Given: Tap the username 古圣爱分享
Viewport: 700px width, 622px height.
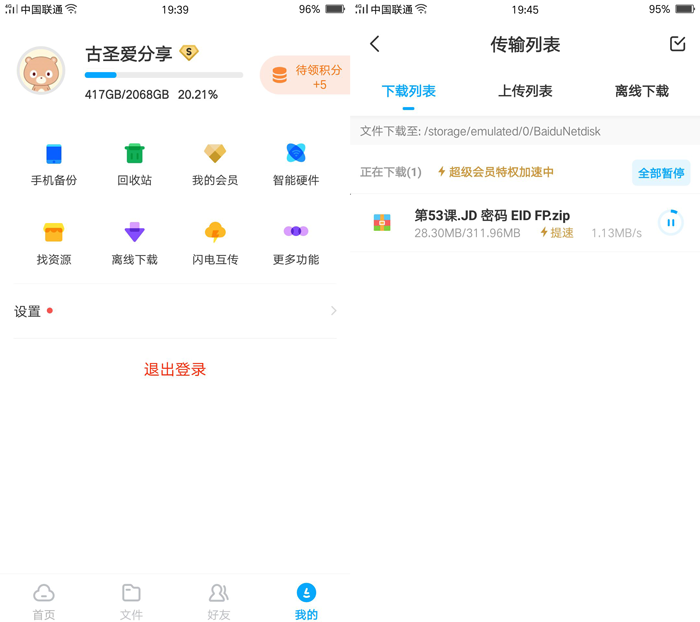Looking at the screenshot, I should click(129, 54).
